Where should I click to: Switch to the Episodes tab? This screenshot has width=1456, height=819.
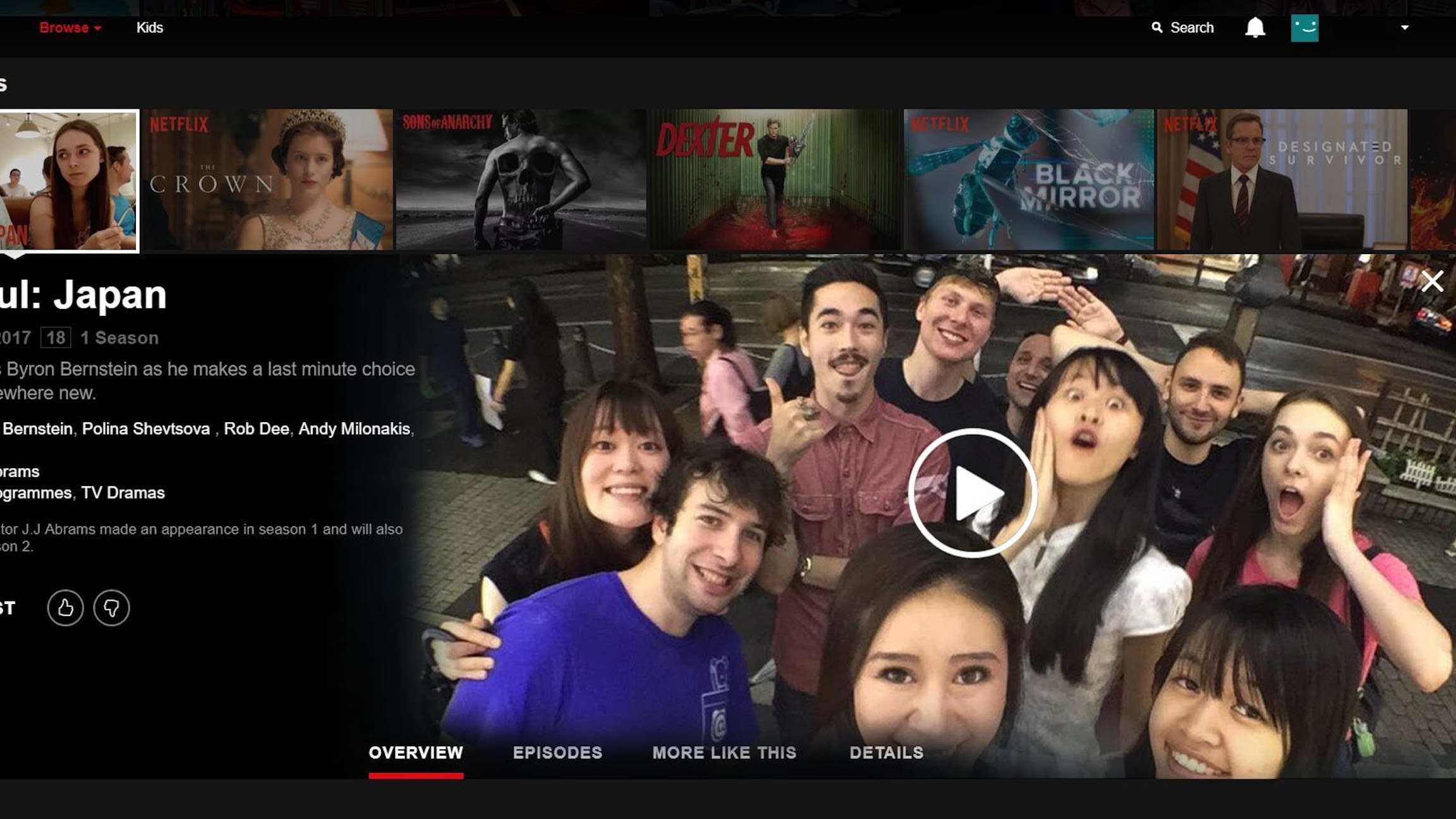pos(557,753)
